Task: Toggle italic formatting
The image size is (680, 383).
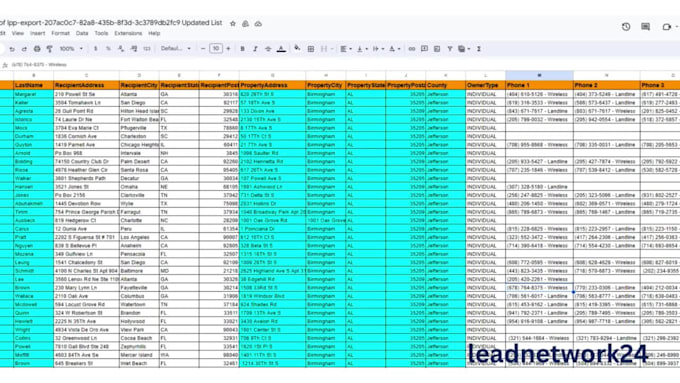Action: 255,49
